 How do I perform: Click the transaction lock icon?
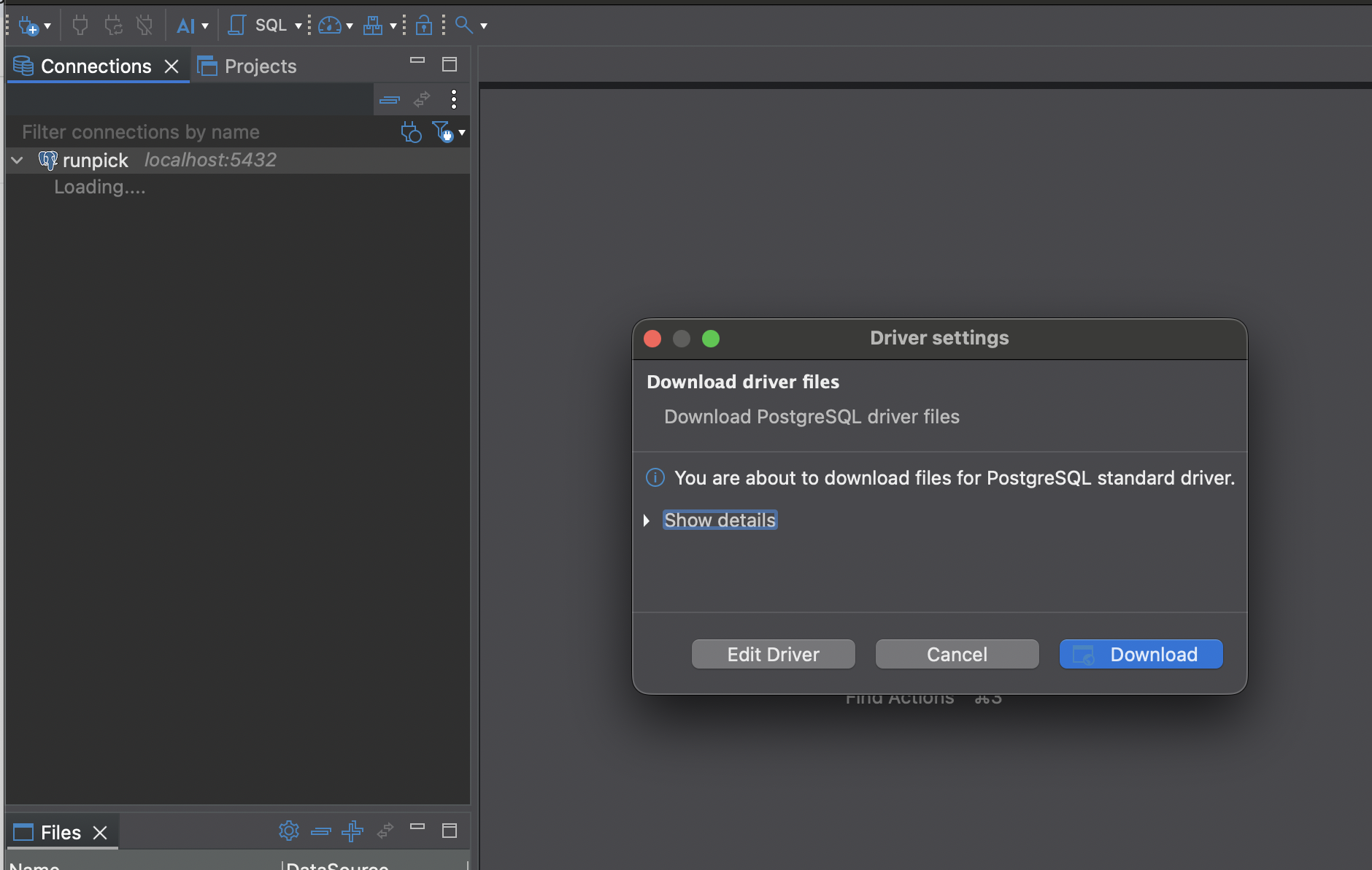tap(423, 26)
